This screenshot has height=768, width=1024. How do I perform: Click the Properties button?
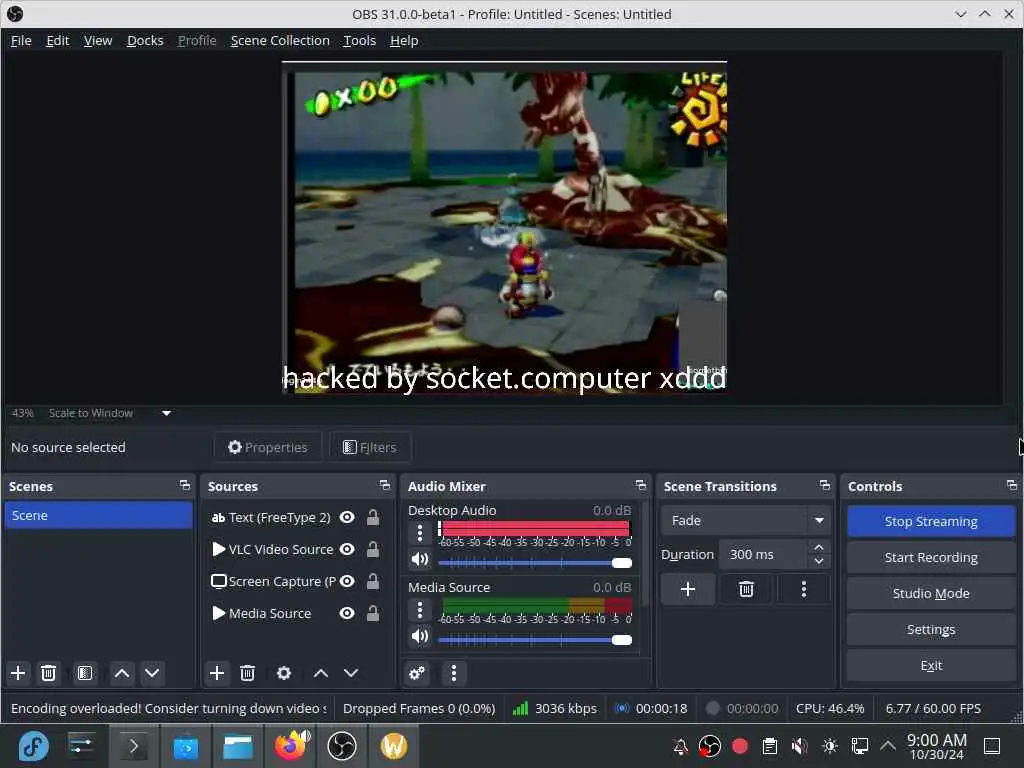pos(268,447)
